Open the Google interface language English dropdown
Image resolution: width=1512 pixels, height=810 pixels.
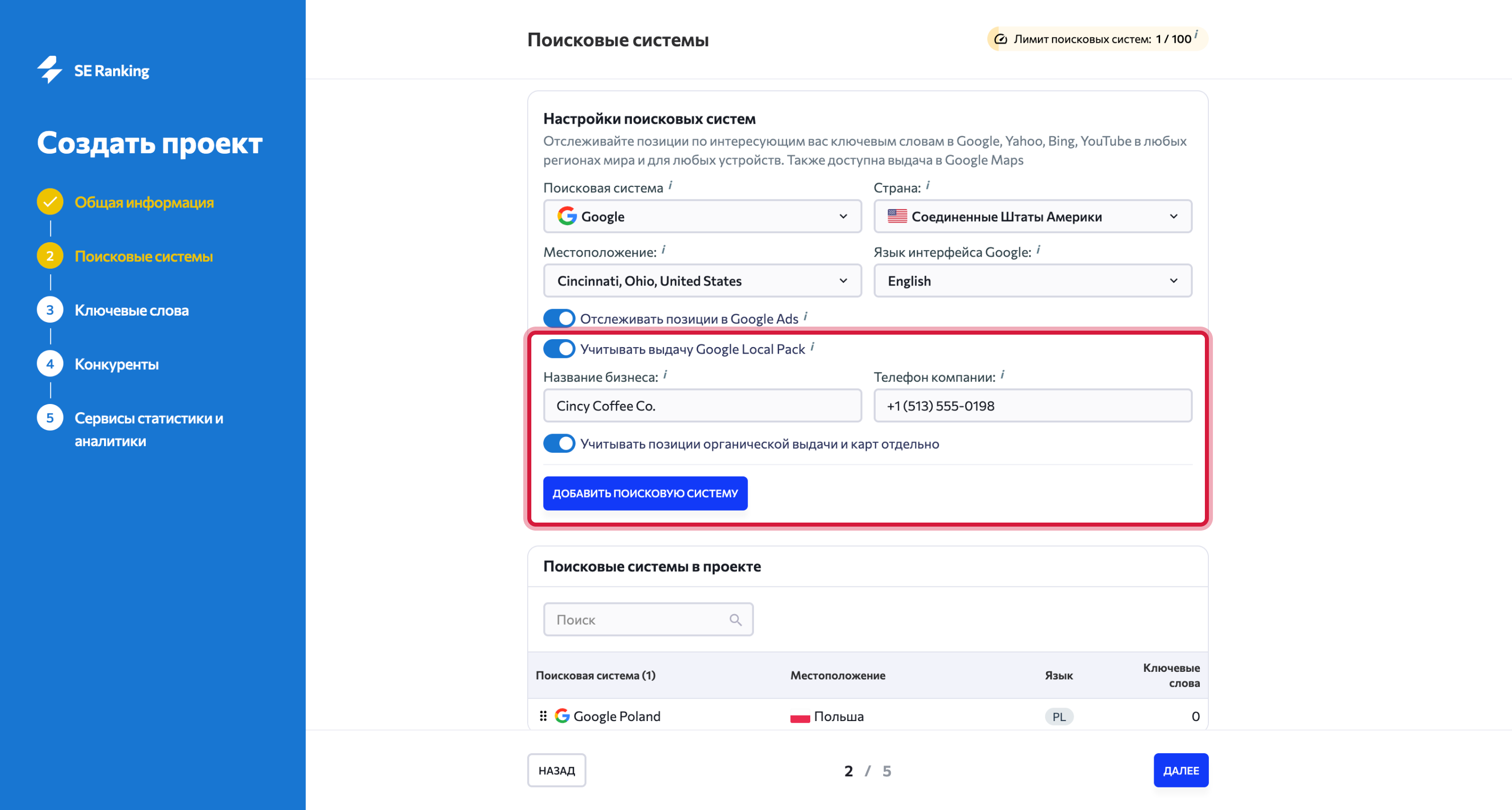coord(1033,280)
